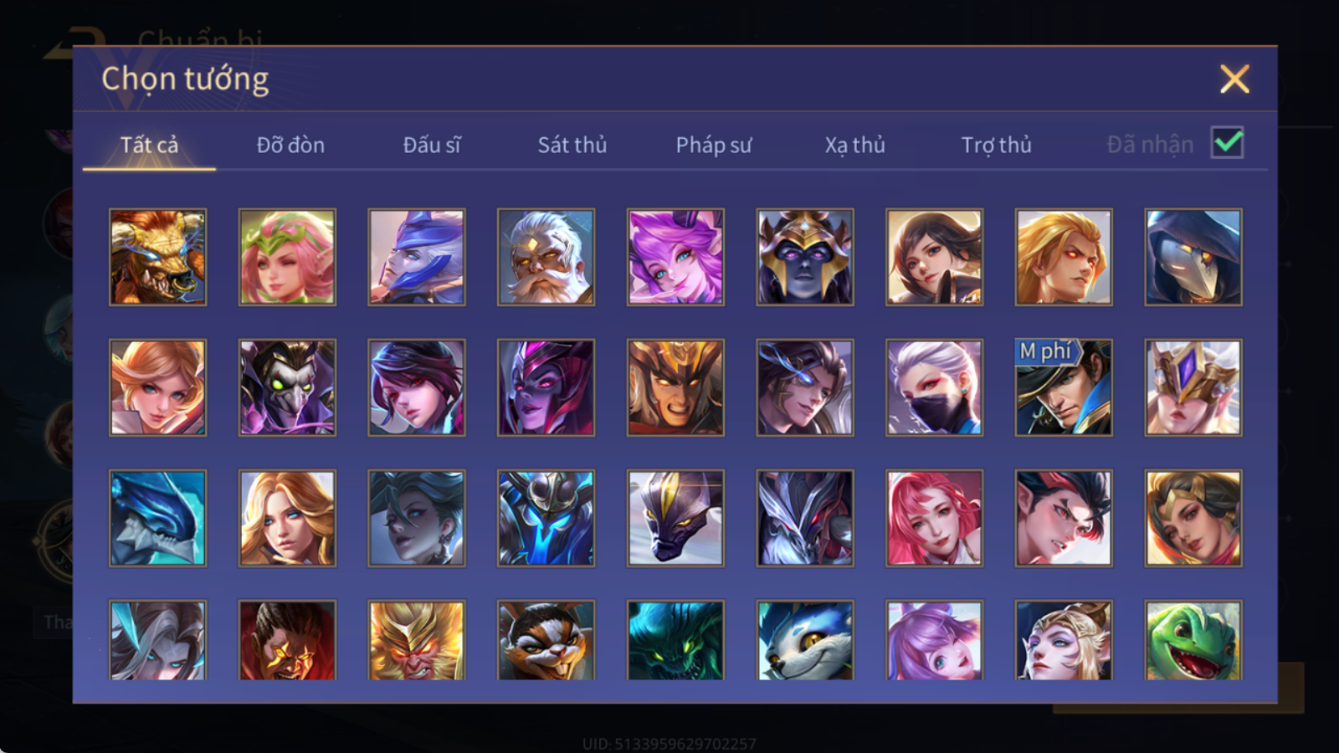Choose the raccoon hero portrait
Viewport: 1339px width, 753px height.
pos(546,640)
